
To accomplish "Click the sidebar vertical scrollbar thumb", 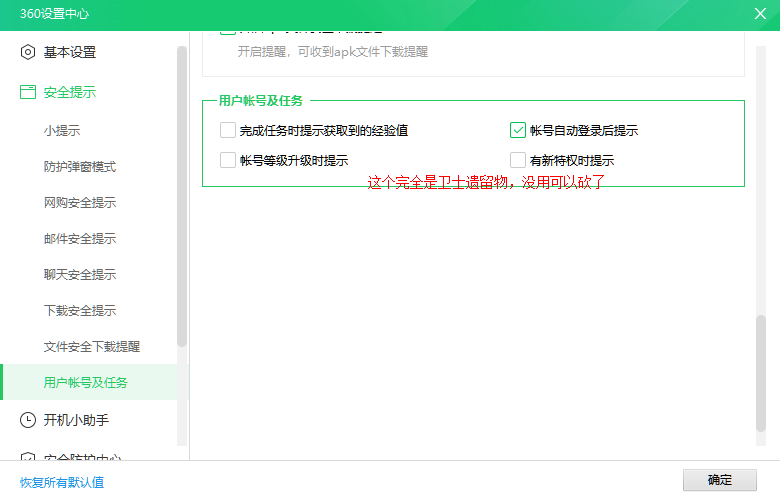I will tap(182, 197).
